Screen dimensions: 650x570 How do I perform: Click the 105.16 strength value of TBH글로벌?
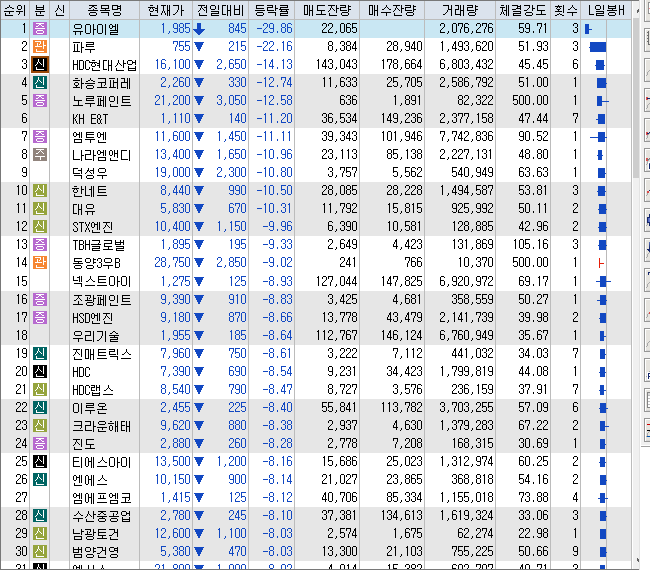(530, 245)
